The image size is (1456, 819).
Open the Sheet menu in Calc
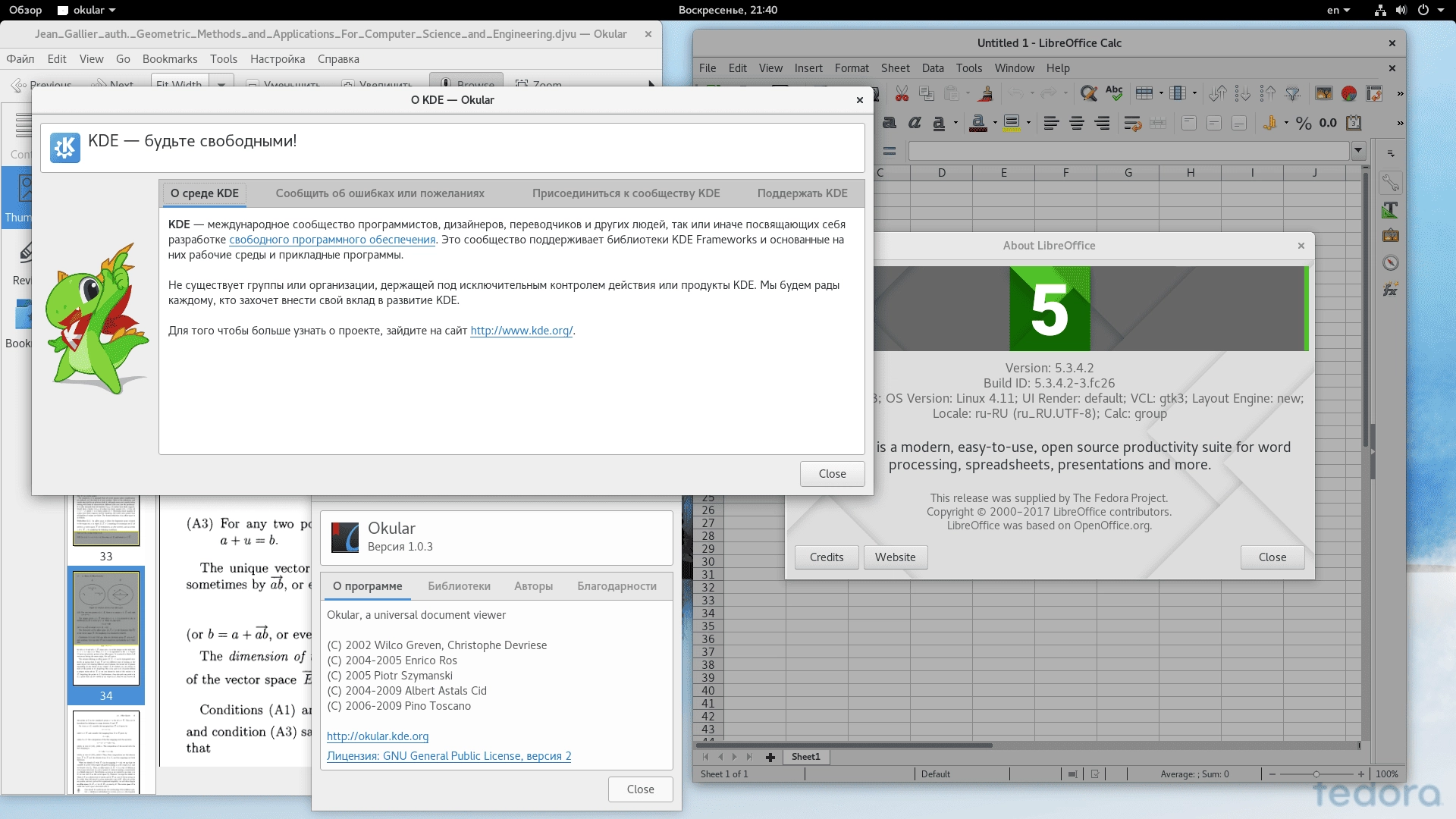(x=895, y=68)
